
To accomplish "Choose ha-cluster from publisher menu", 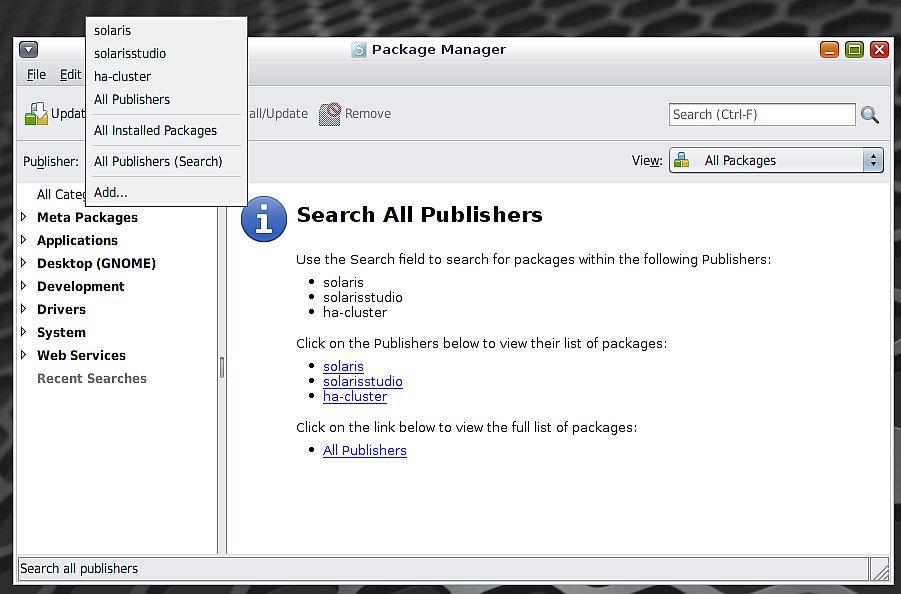I will click(x=166, y=76).
